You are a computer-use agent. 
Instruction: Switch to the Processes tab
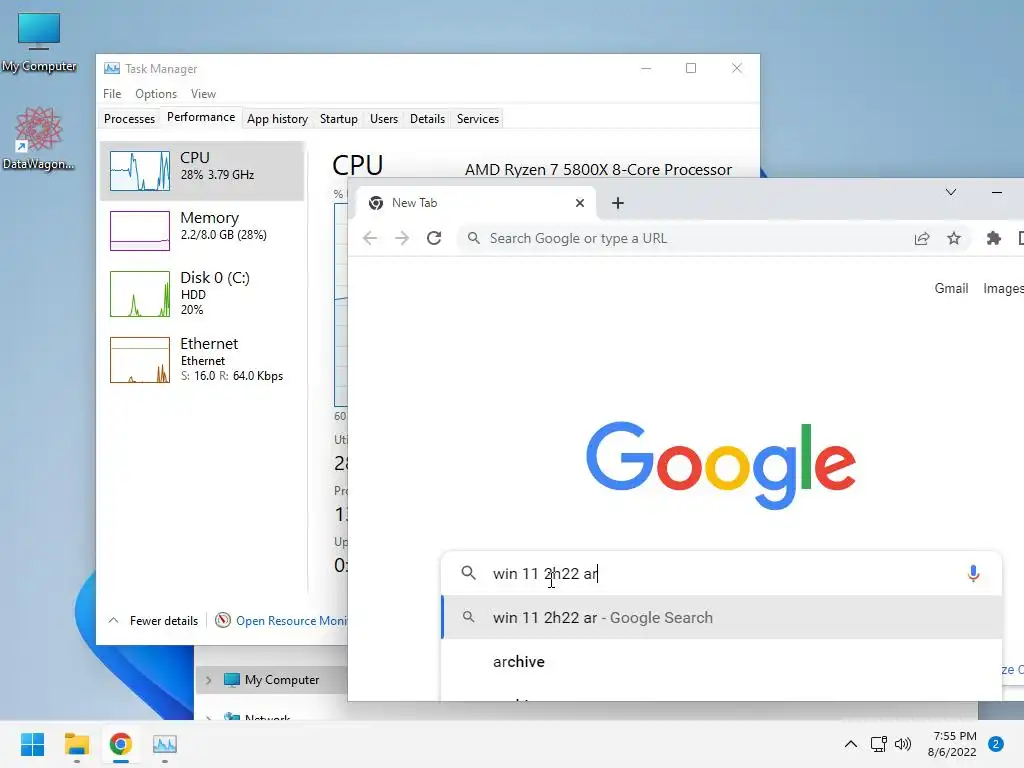point(129,119)
